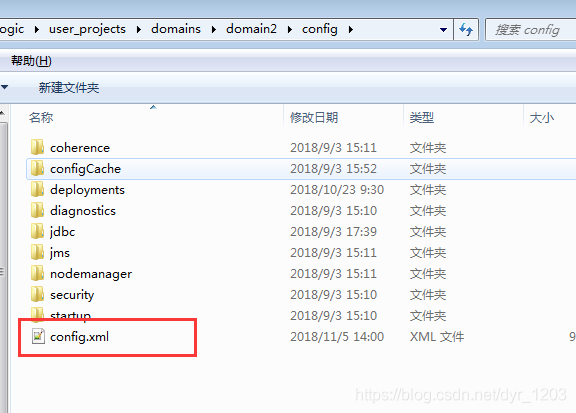This screenshot has width=576, height=413.
Task: Select the configCache folder name
Action: click(x=85, y=169)
